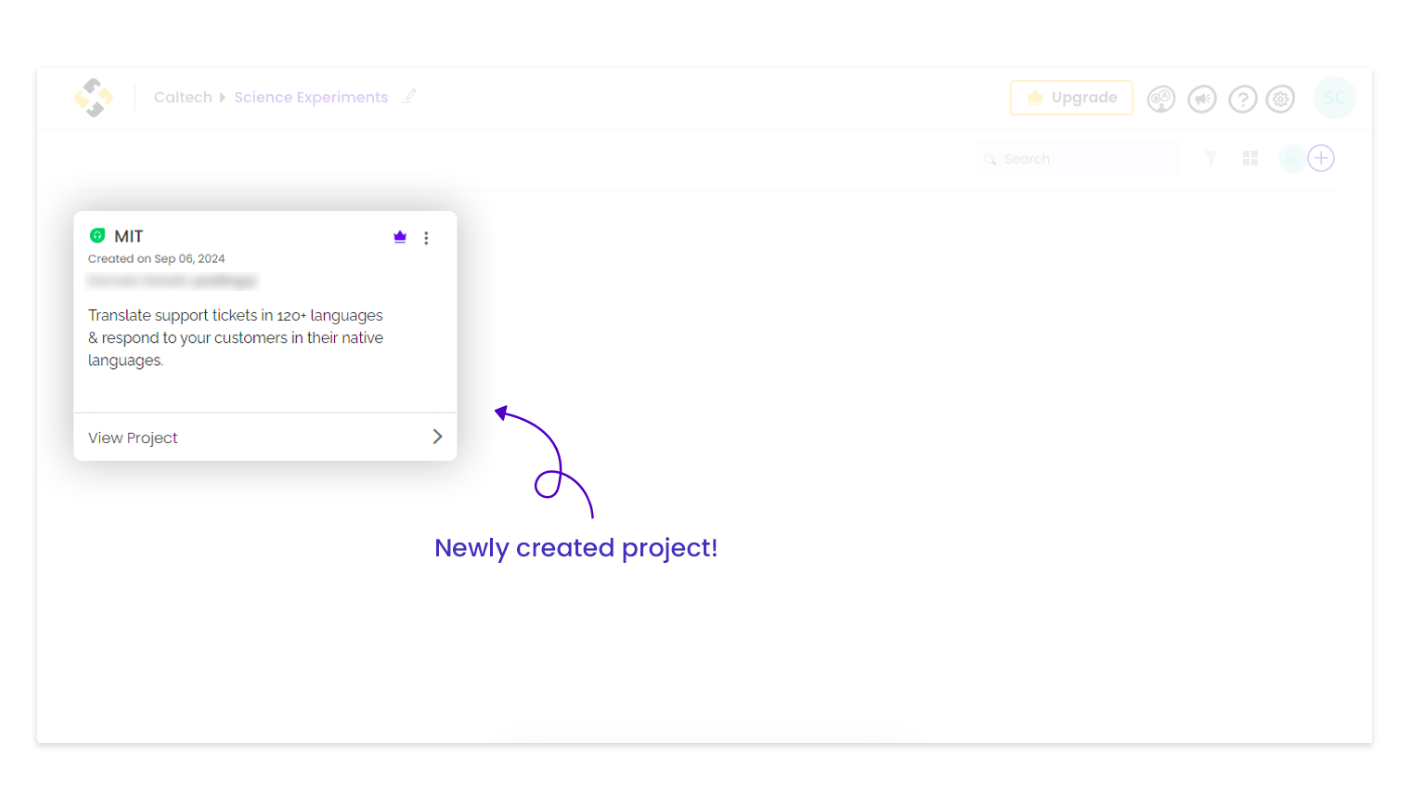Click the small SC member avatar
Image resolution: width=1409 pixels, height=811 pixels.
(x=1293, y=158)
